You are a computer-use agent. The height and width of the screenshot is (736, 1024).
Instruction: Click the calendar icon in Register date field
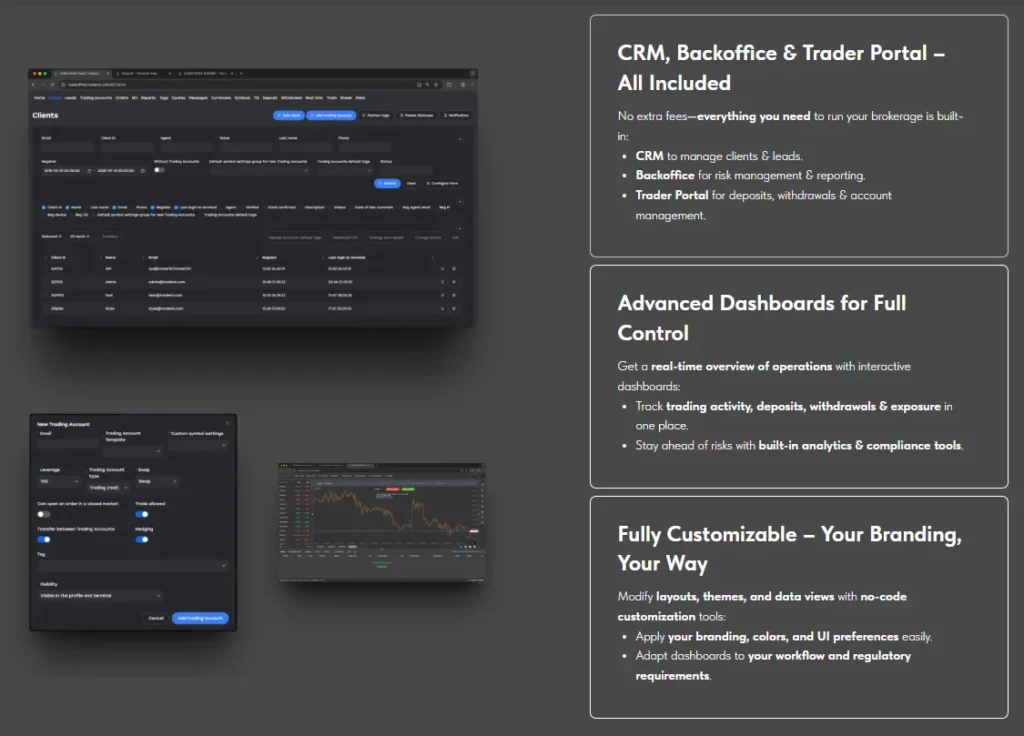tap(90, 171)
